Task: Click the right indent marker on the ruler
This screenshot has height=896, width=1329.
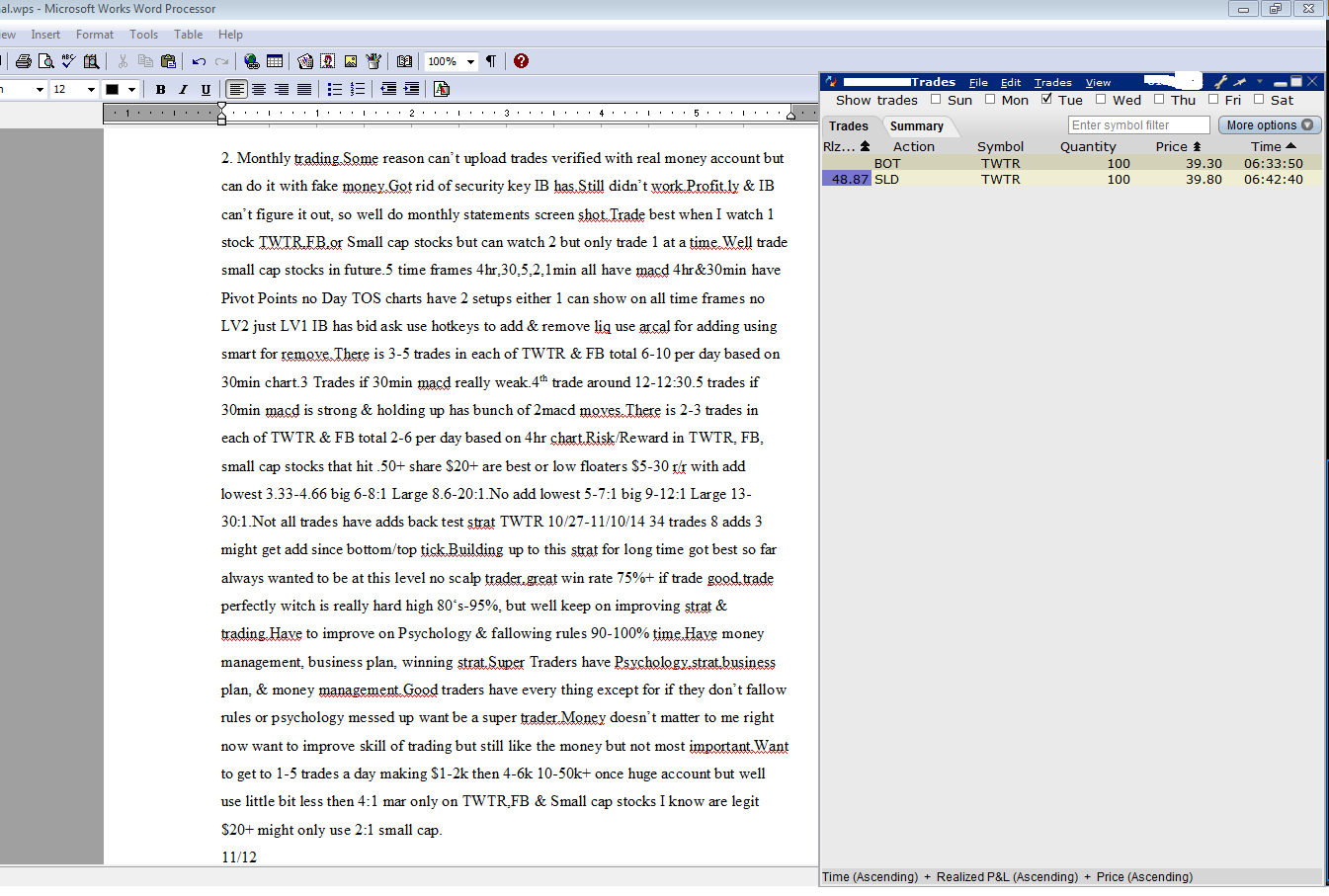Action: (790, 115)
